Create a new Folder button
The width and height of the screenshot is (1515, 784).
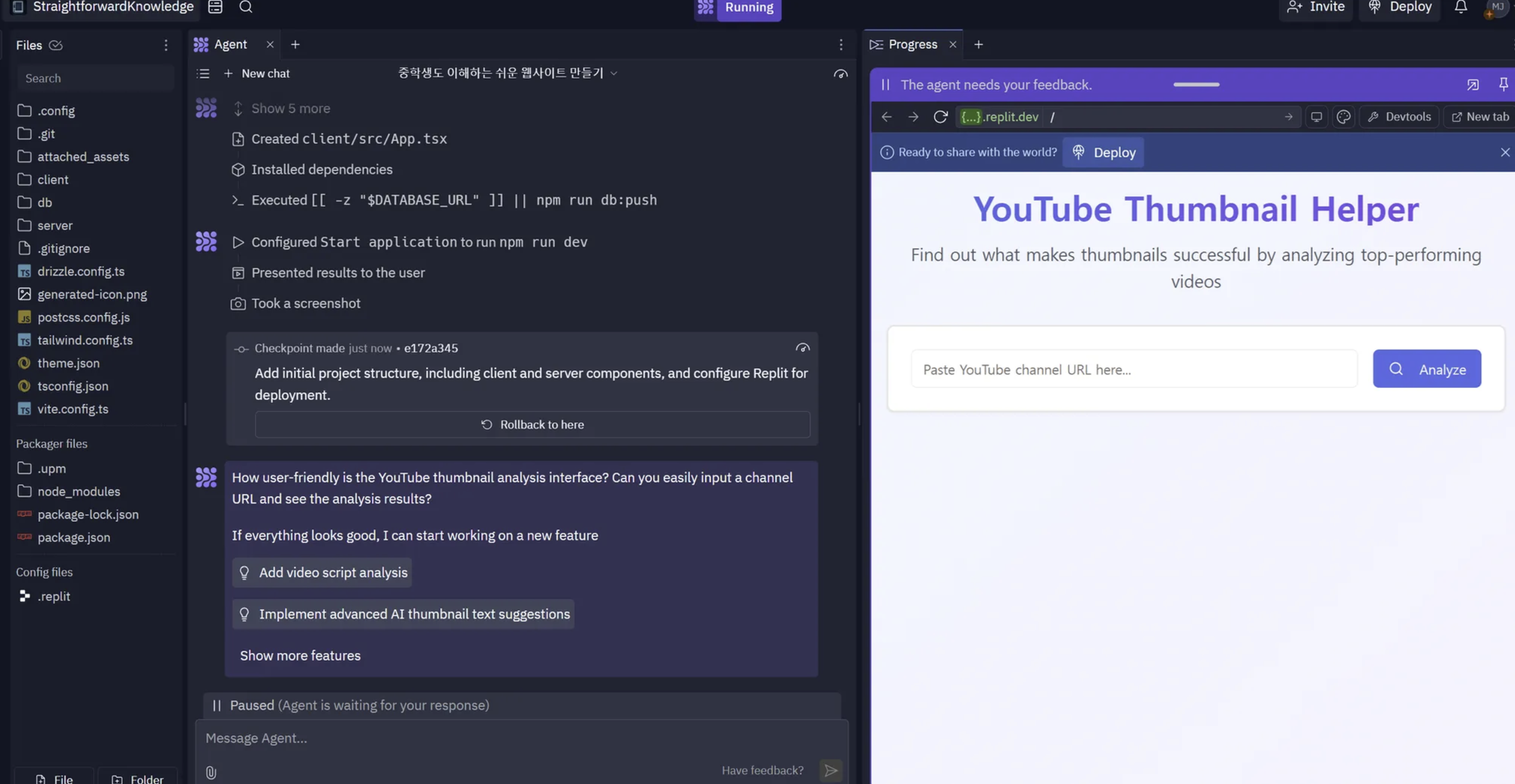pos(137,777)
